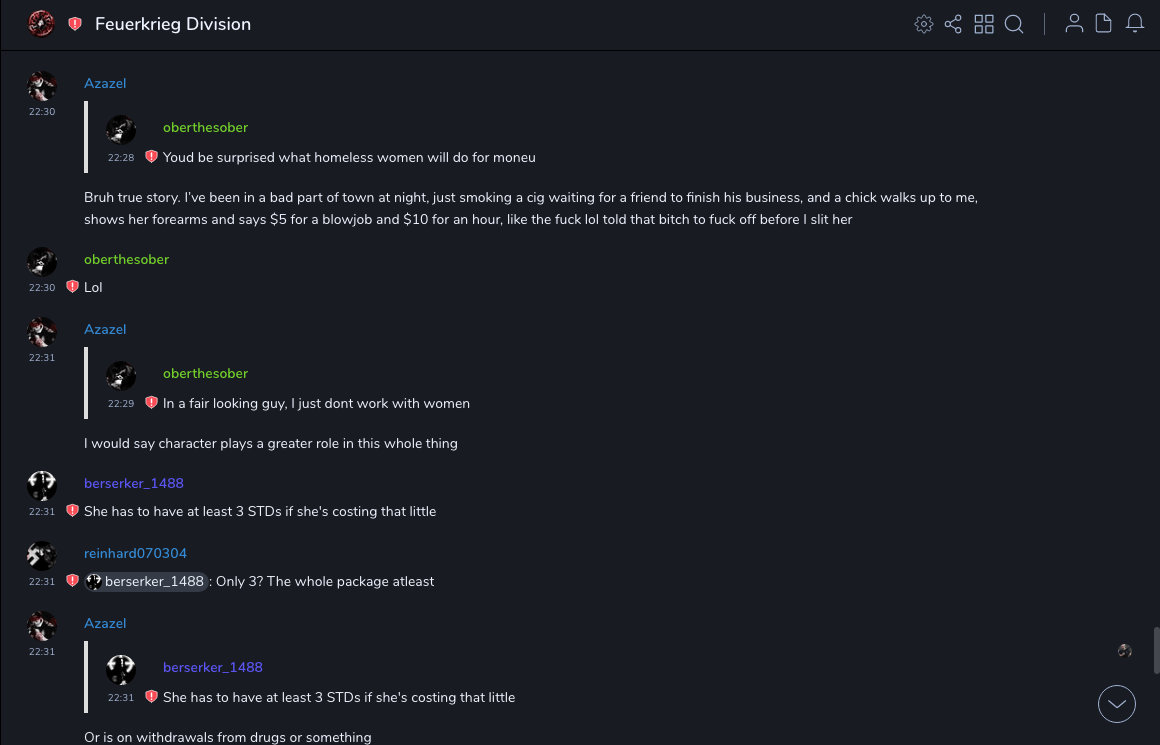The height and width of the screenshot is (745, 1160).
Task: Click the small read-receipt avatar near scrollbar
Action: tap(1125, 651)
